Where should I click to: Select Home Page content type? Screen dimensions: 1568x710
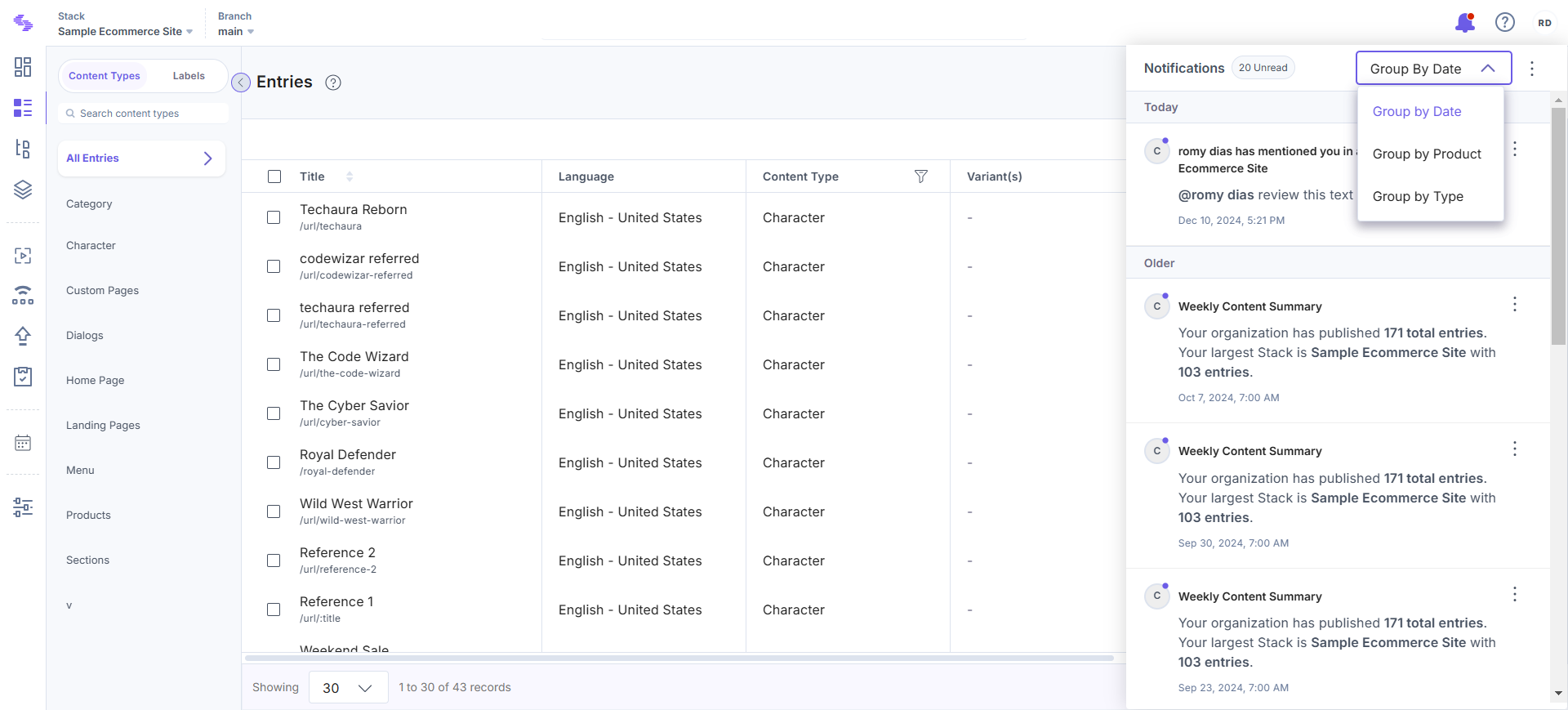pyautogui.click(x=96, y=381)
